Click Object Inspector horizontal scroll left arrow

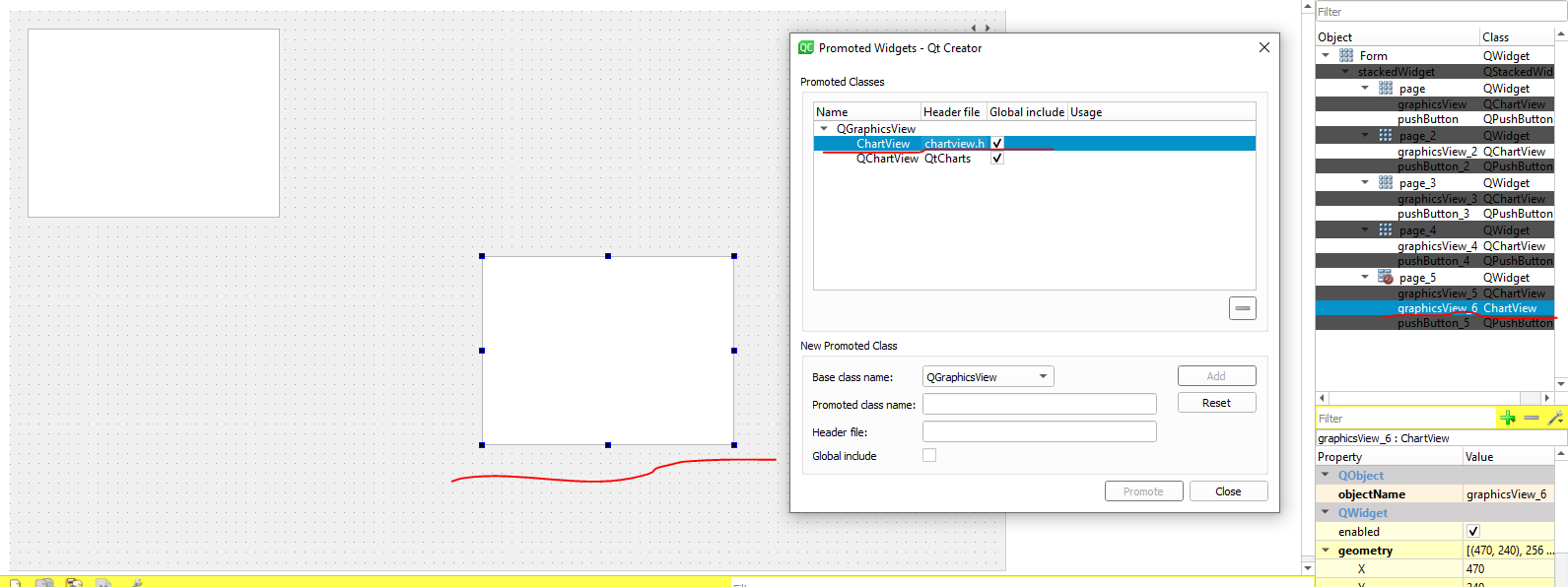1322,397
